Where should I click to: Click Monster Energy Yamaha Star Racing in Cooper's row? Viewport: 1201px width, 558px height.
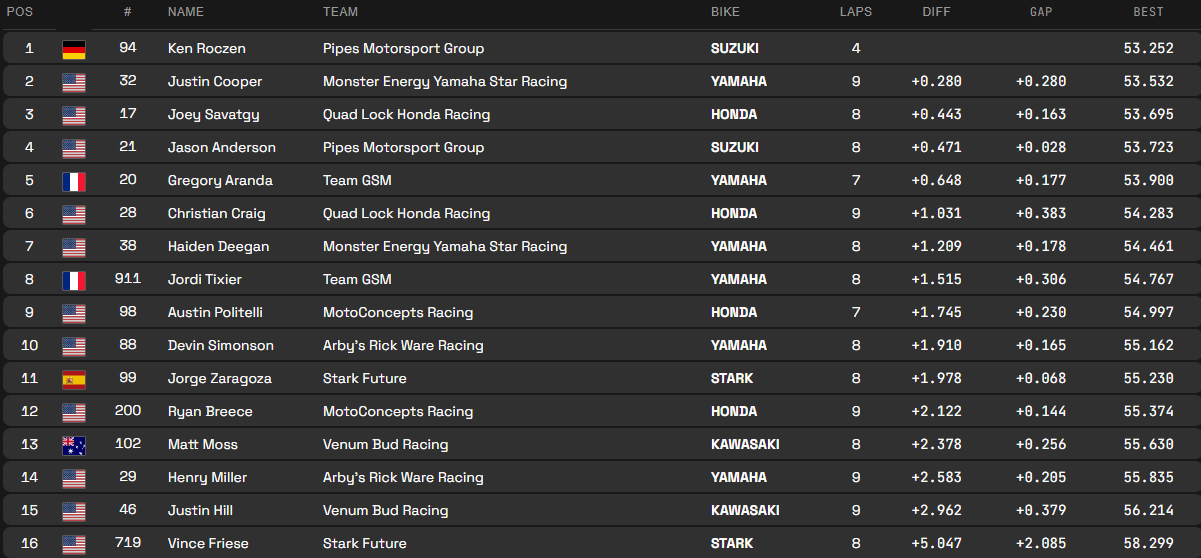point(444,81)
